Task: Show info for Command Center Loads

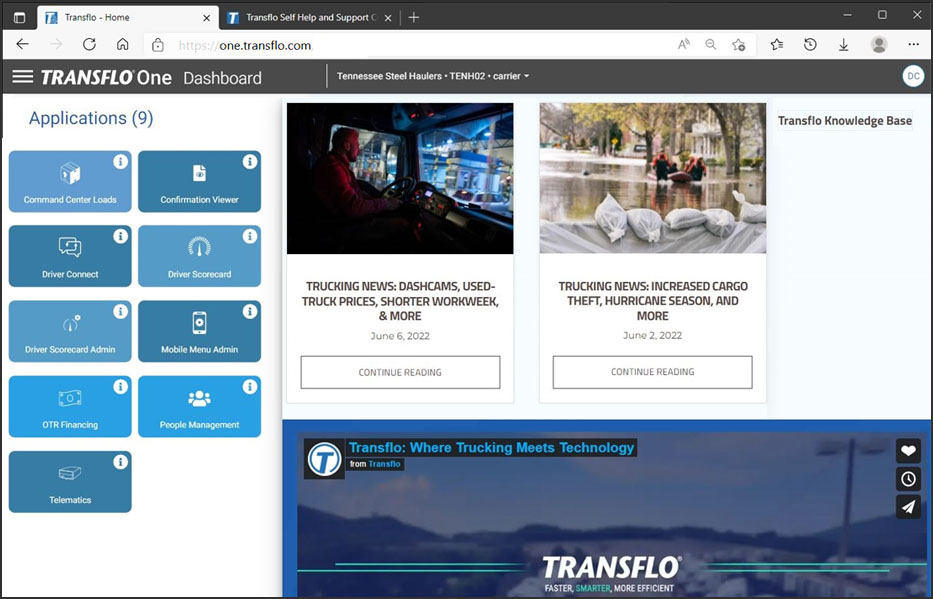Action: click(120, 161)
